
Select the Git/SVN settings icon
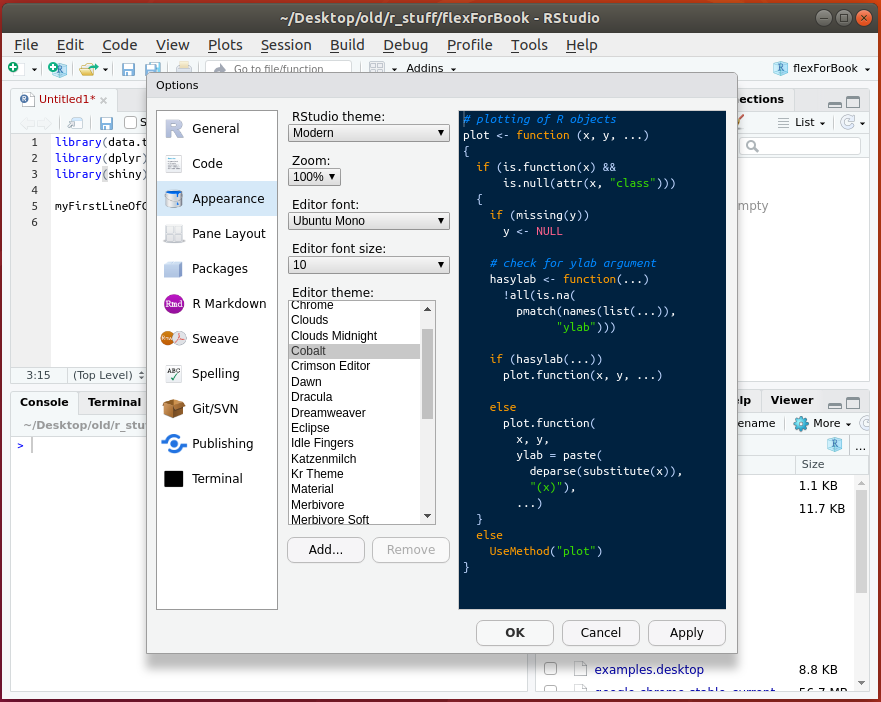[174, 409]
